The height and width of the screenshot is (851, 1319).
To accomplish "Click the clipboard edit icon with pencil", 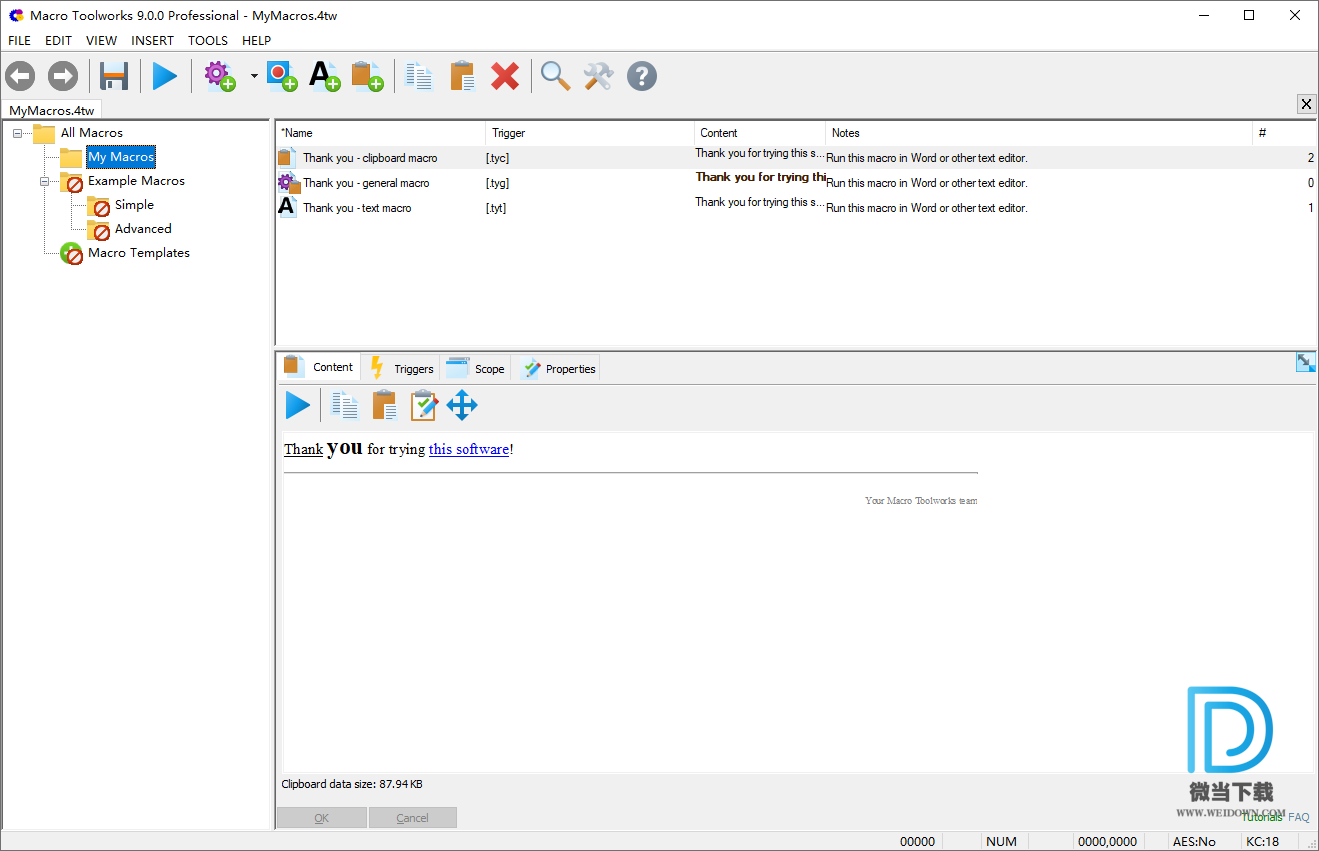I will pyautogui.click(x=424, y=405).
